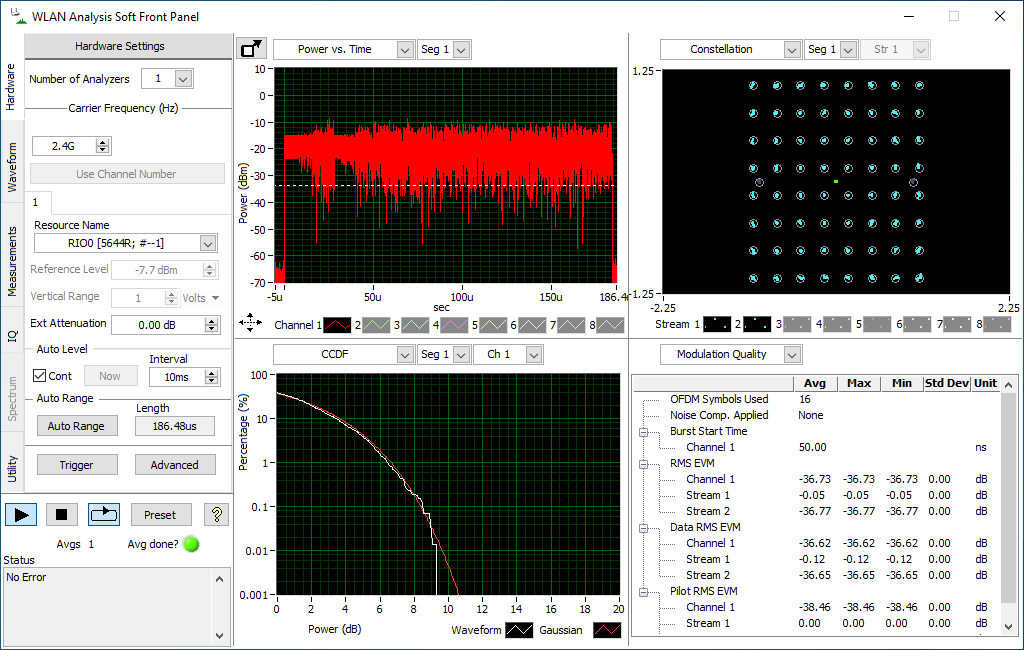Open the Resource Name RIO0 dropdown

coord(208,244)
